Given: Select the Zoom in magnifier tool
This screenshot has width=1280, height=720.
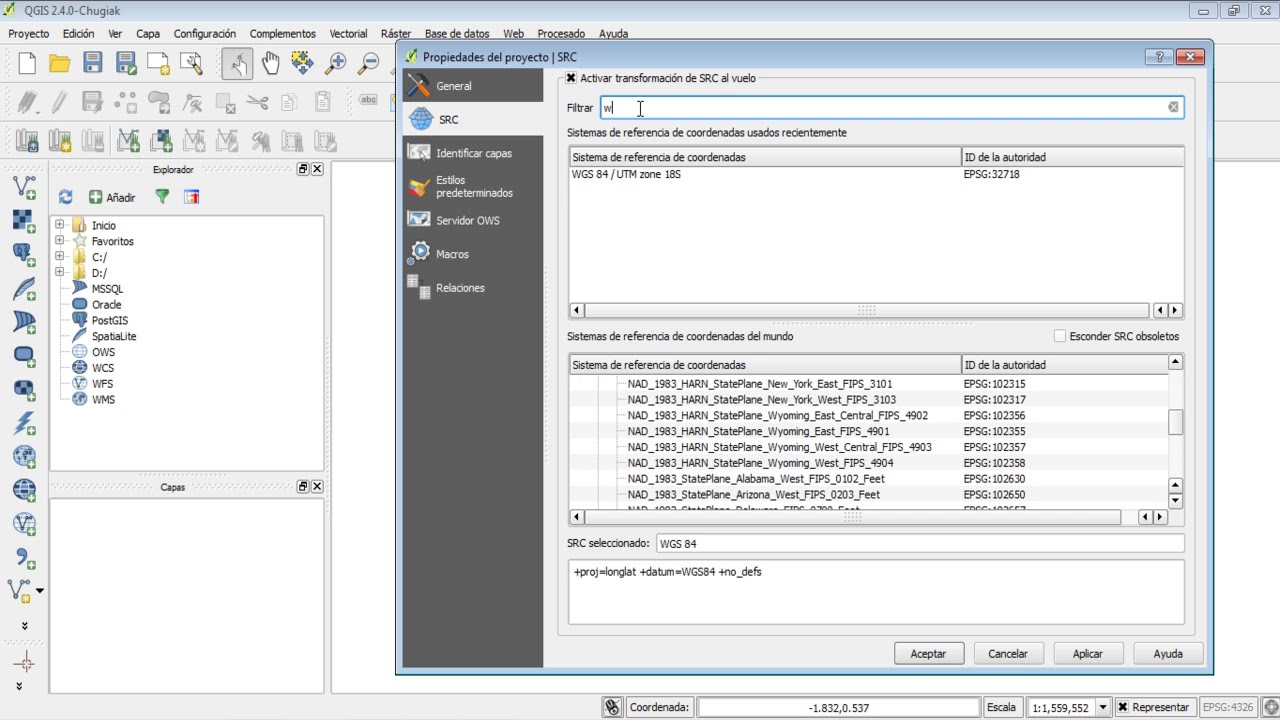Looking at the screenshot, I should pyautogui.click(x=336, y=63).
